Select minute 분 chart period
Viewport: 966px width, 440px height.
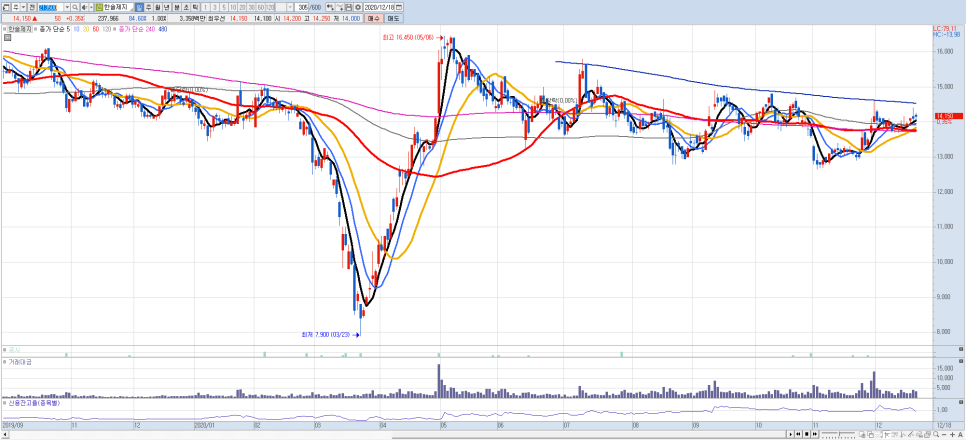pyautogui.click(x=177, y=7)
